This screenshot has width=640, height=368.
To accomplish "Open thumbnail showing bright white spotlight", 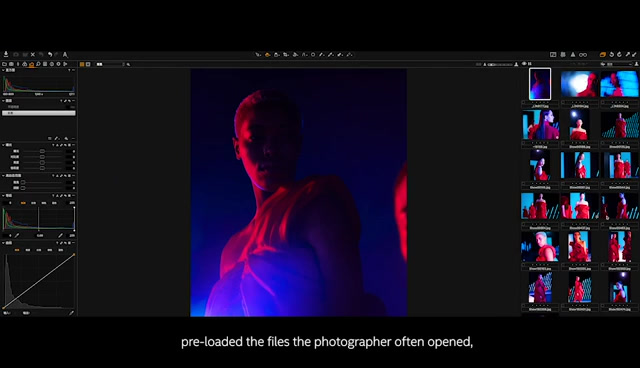I will click(579, 84).
